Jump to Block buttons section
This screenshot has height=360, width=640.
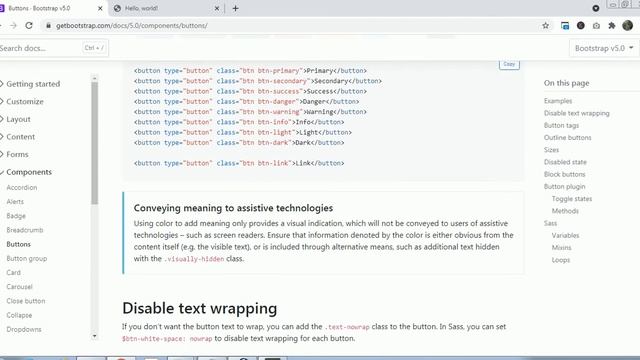click(564, 174)
